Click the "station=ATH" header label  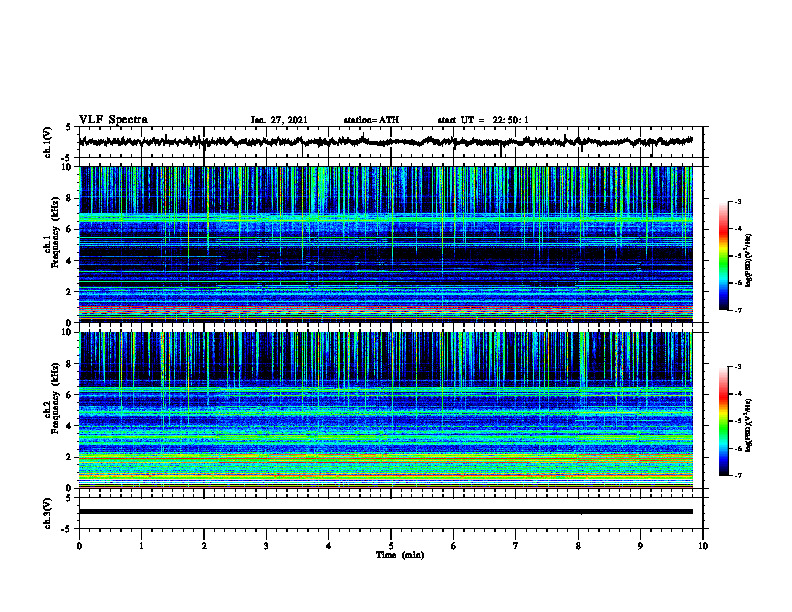(371, 120)
